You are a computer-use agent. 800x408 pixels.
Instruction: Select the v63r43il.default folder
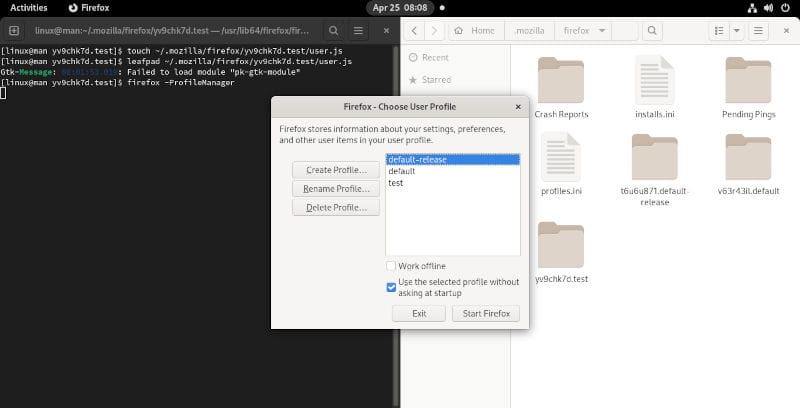(748, 164)
